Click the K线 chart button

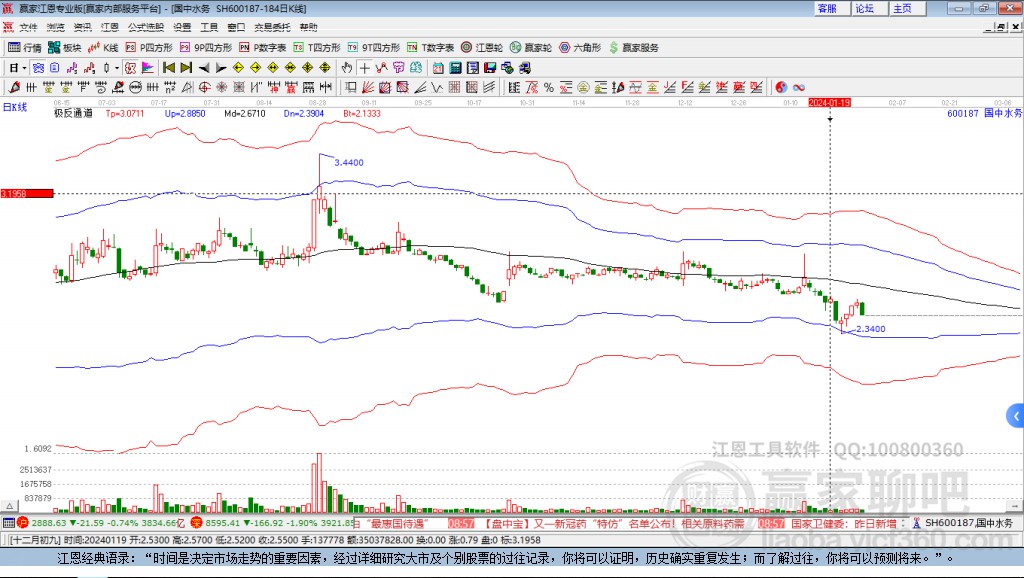103,47
